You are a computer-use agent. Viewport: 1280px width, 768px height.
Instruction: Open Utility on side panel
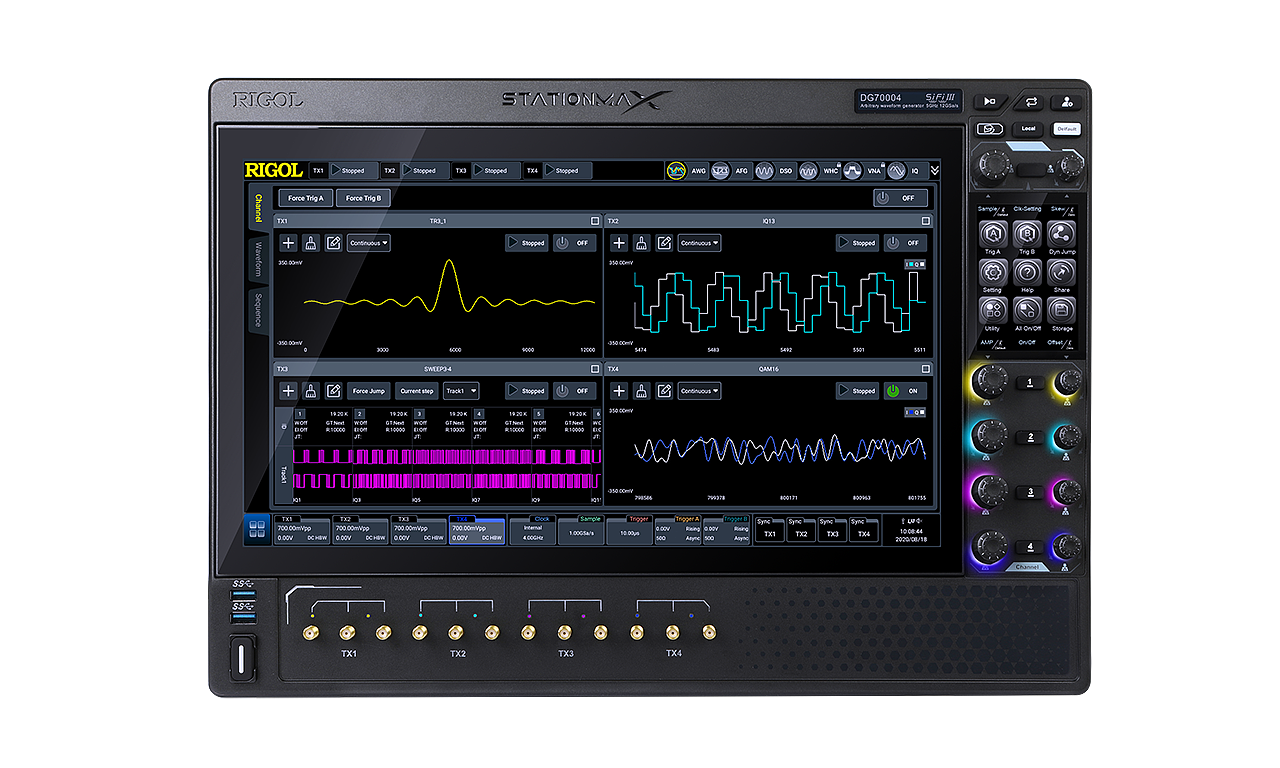click(x=992, y=310)
